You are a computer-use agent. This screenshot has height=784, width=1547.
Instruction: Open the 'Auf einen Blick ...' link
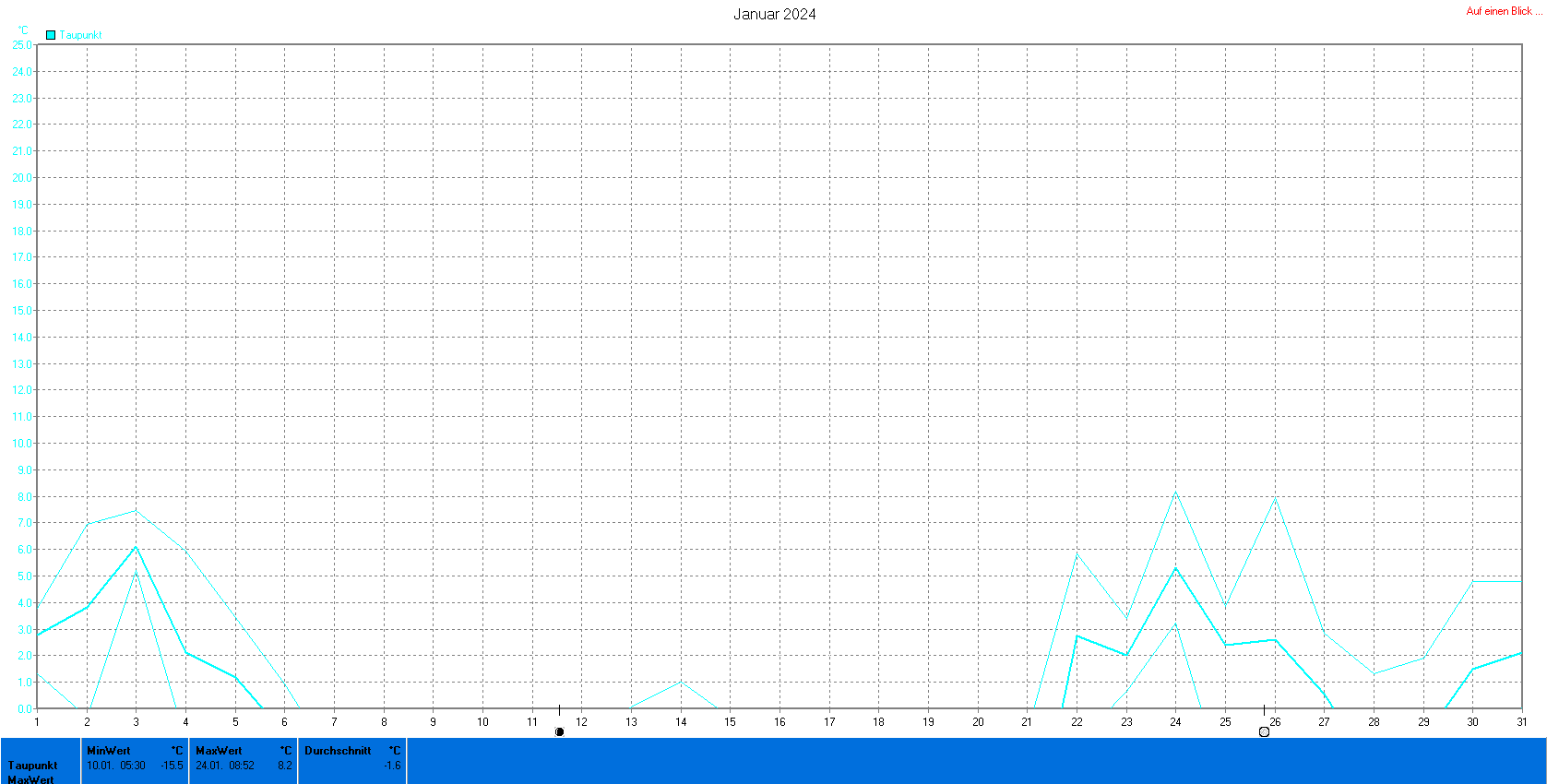click(1504, 11)
